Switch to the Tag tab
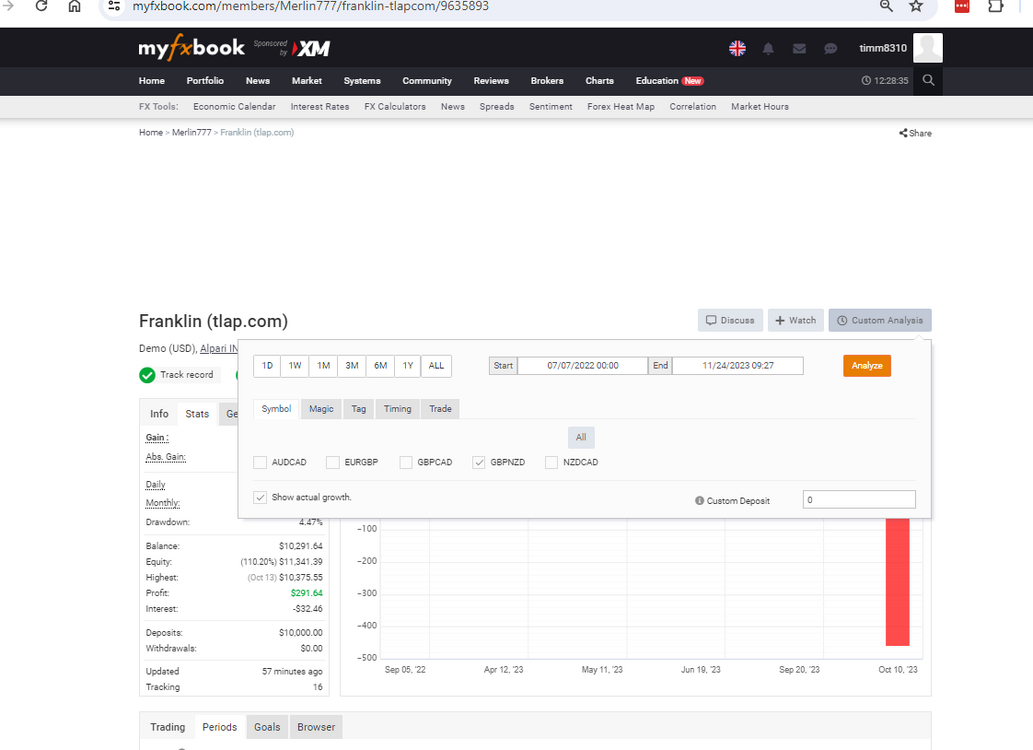 (x=358, y=409)
